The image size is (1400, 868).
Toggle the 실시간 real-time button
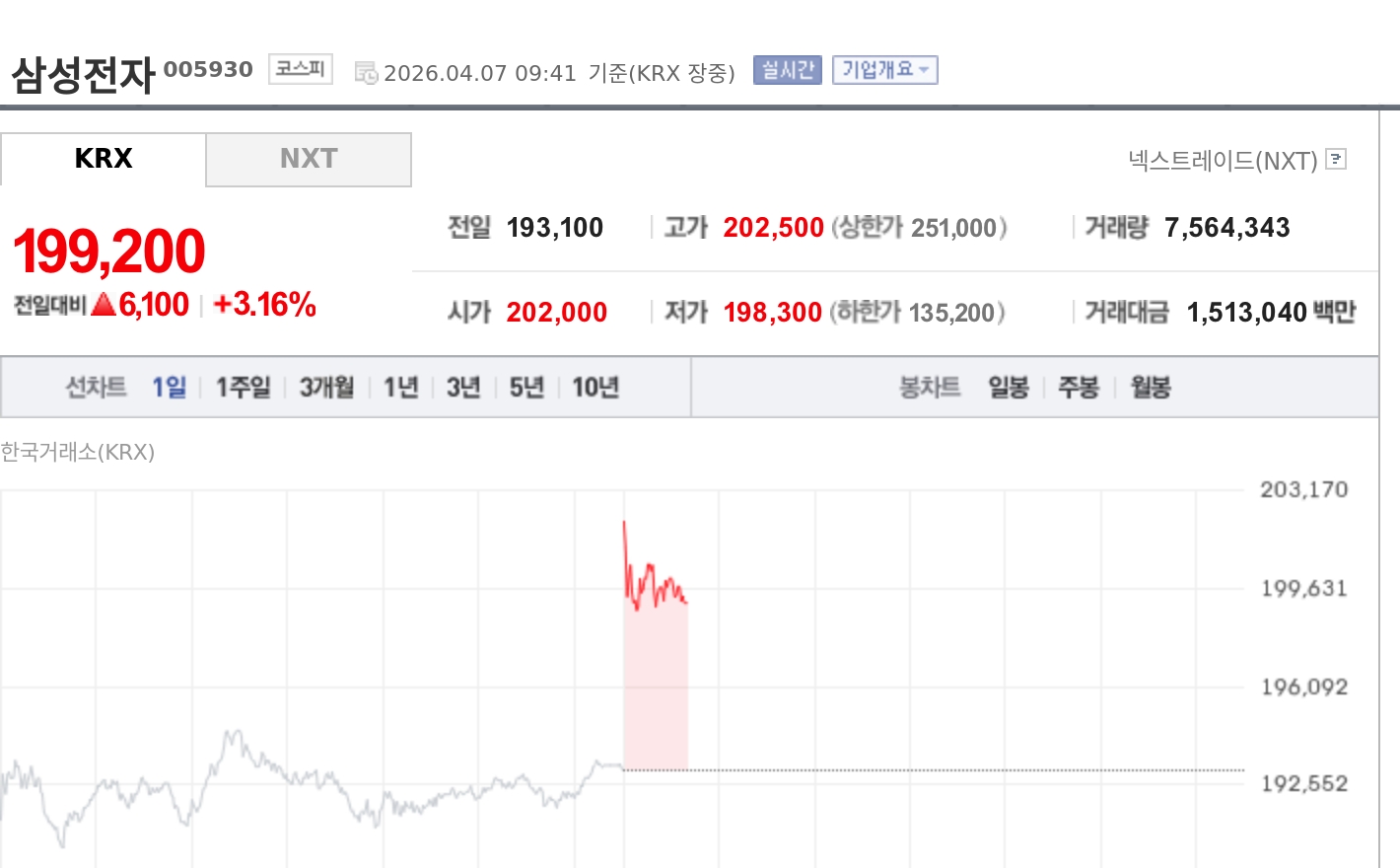[787, 70]
